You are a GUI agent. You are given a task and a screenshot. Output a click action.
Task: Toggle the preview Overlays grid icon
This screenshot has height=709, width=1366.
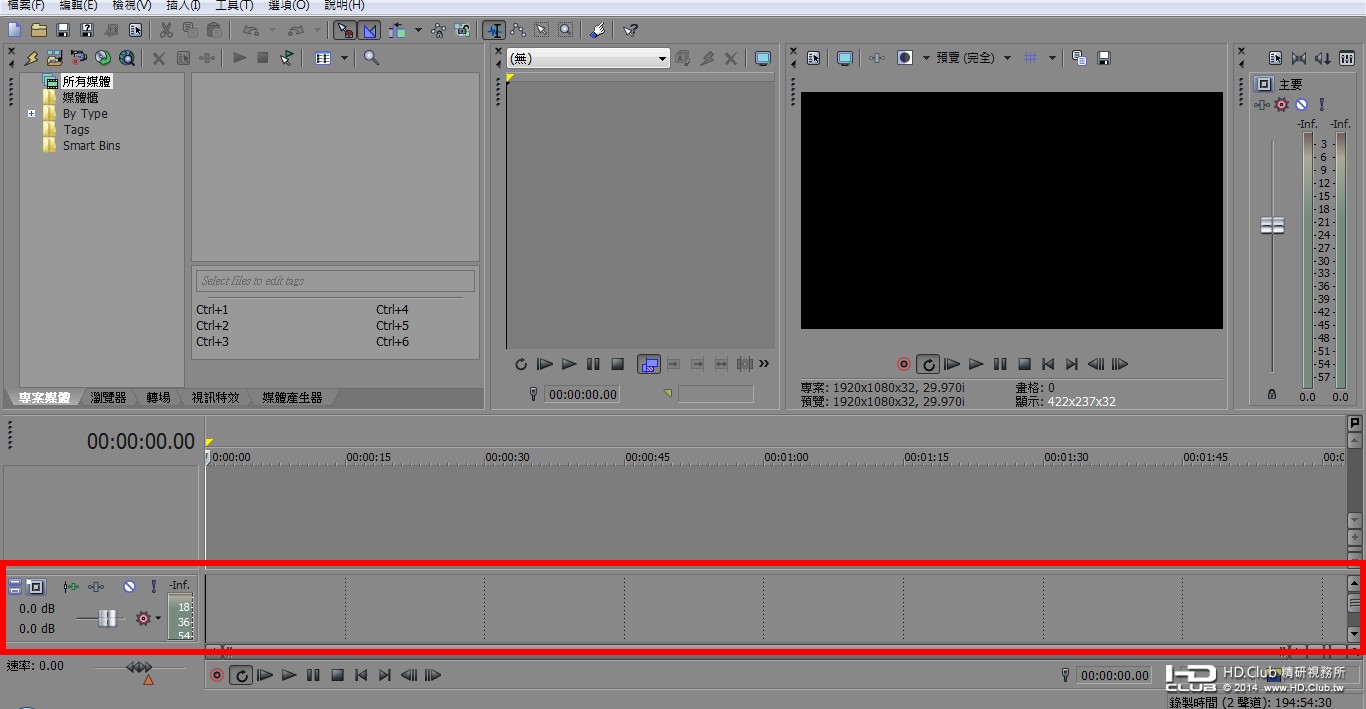coord(1031,58)
